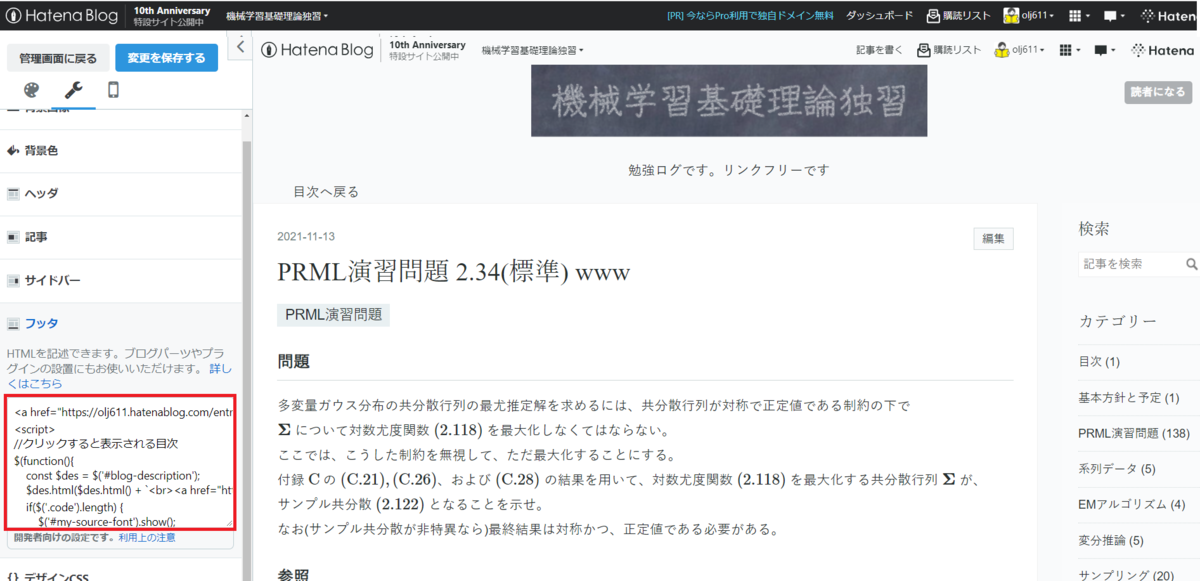
Task: Open the services grid menu in black bar
Action: 1080,16
